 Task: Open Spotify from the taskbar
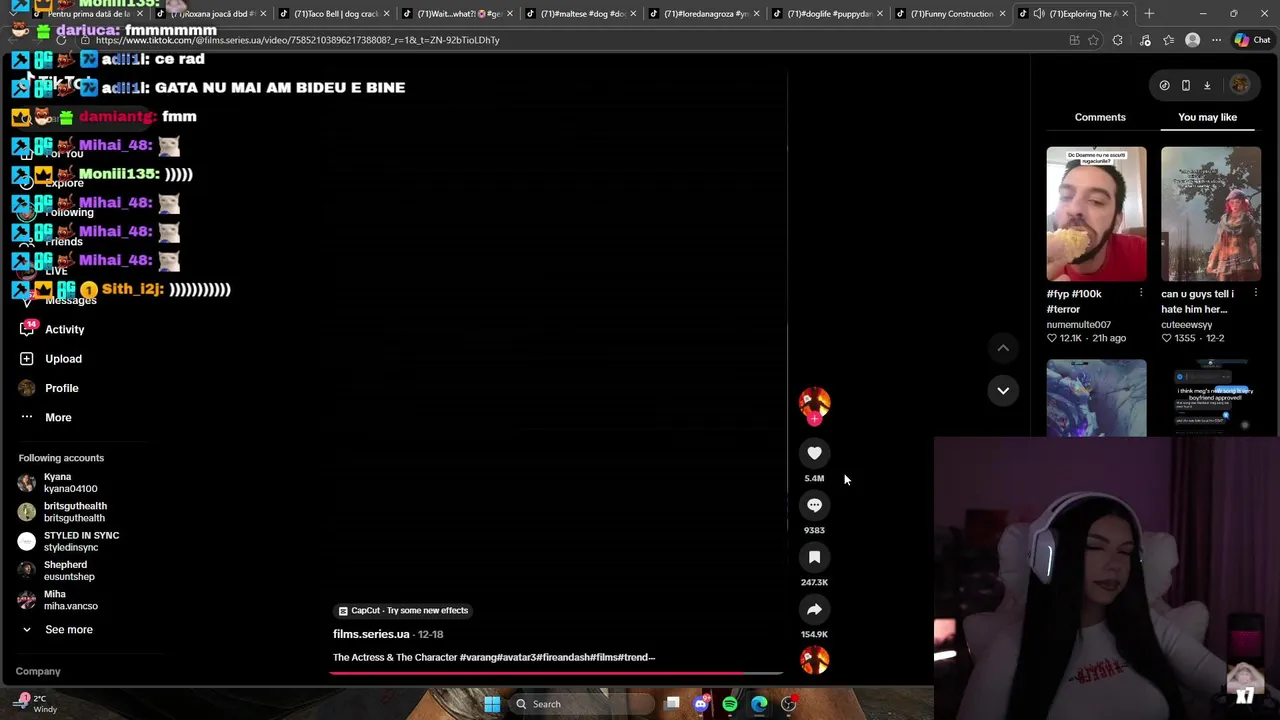tap(730, 704)
